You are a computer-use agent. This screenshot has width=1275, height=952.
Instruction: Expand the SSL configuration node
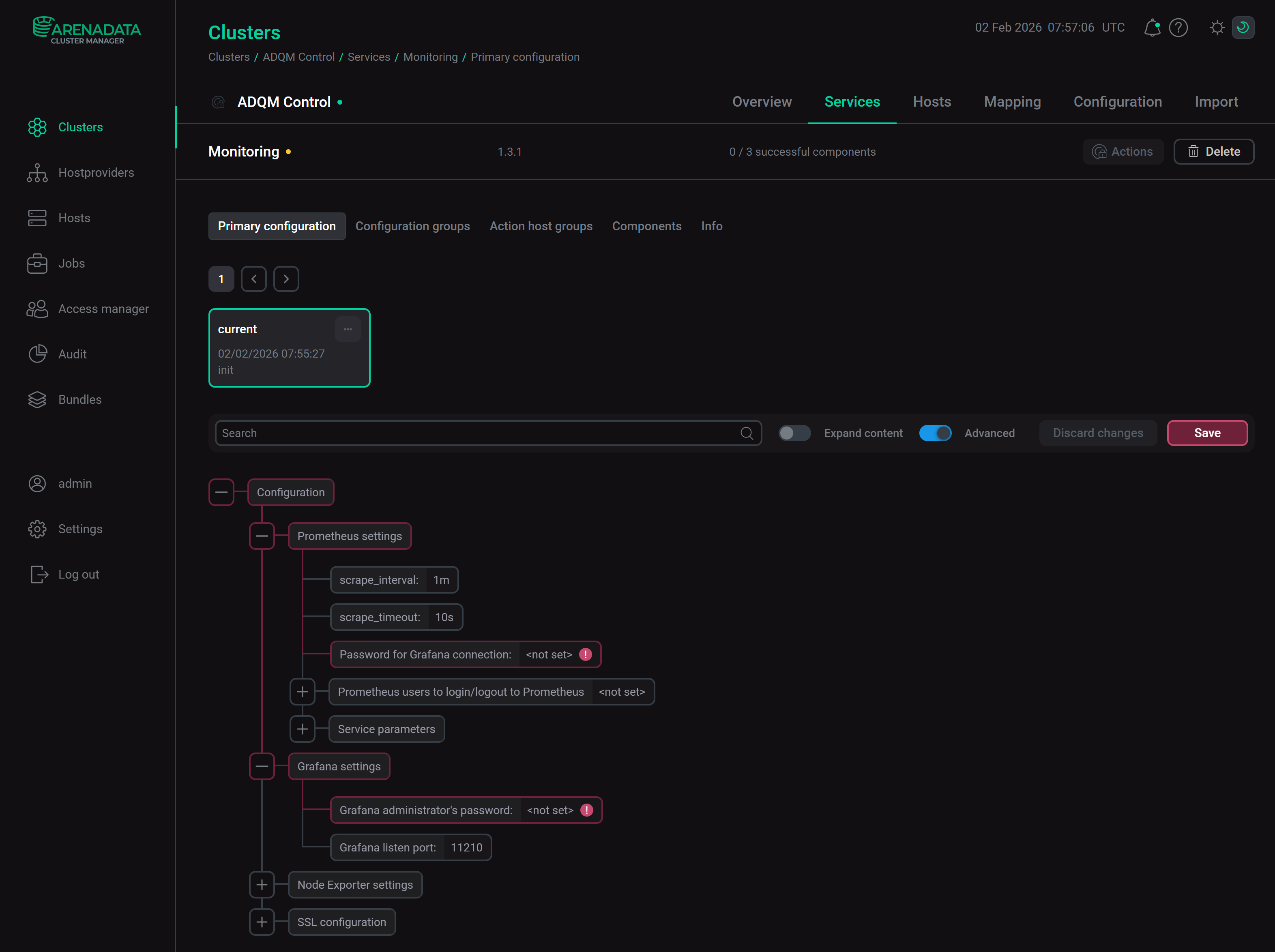click(x=262, y=922)
